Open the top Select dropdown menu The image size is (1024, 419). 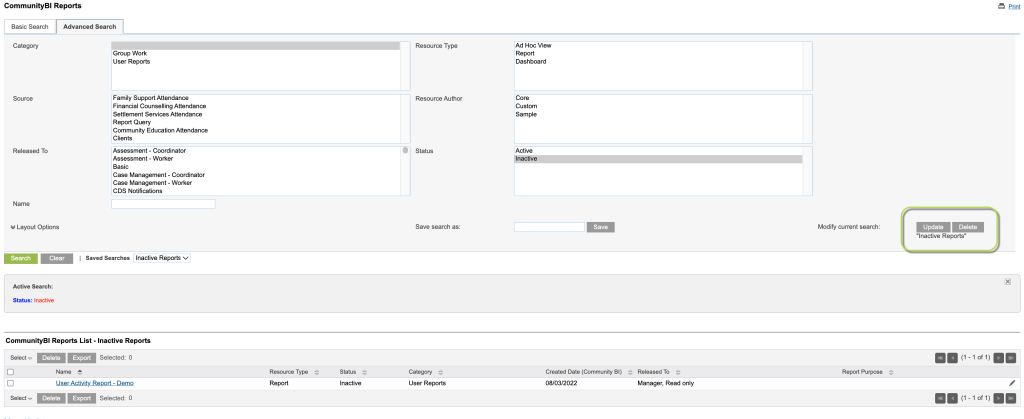(x=22, y=358)
